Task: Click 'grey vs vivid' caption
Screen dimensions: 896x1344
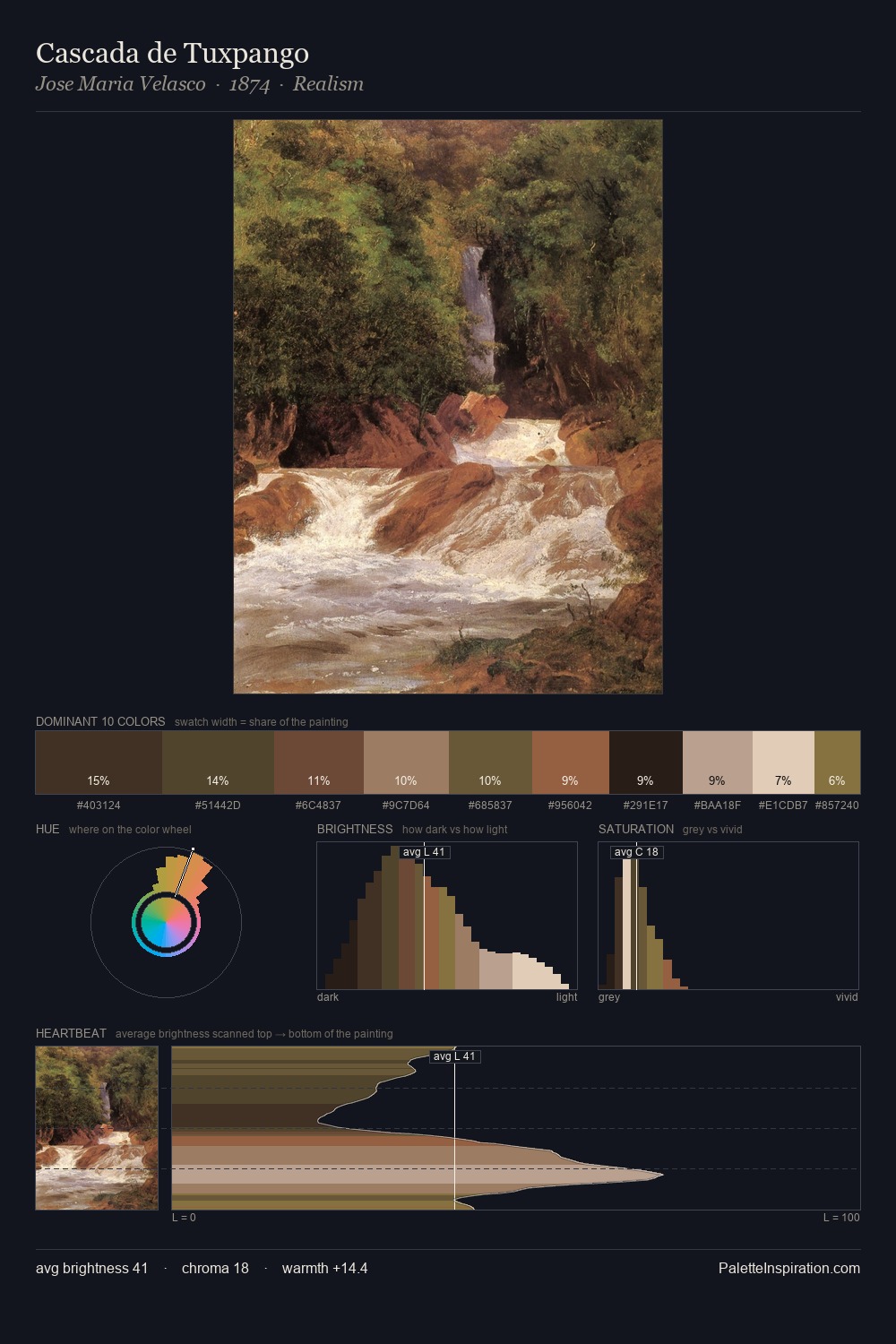Action: click(712, 830)
